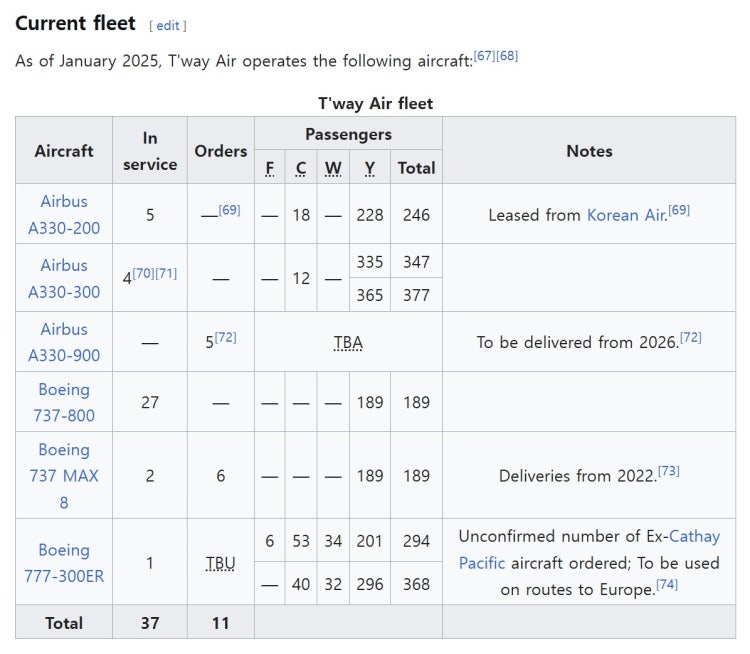
Task: Click the W passenger class abbreviation header
Action: (333, 168)
